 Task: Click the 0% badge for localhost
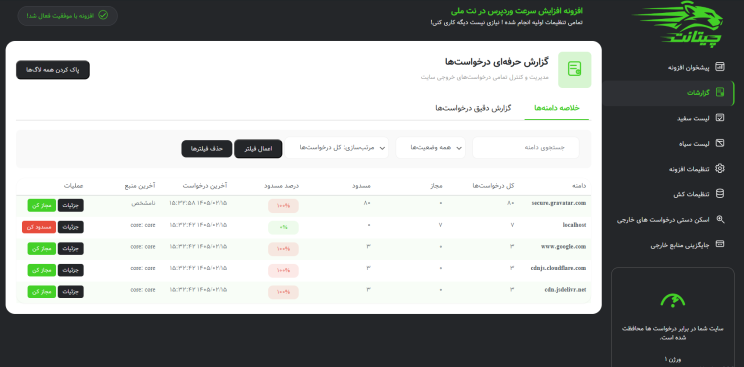click(283, 227)
